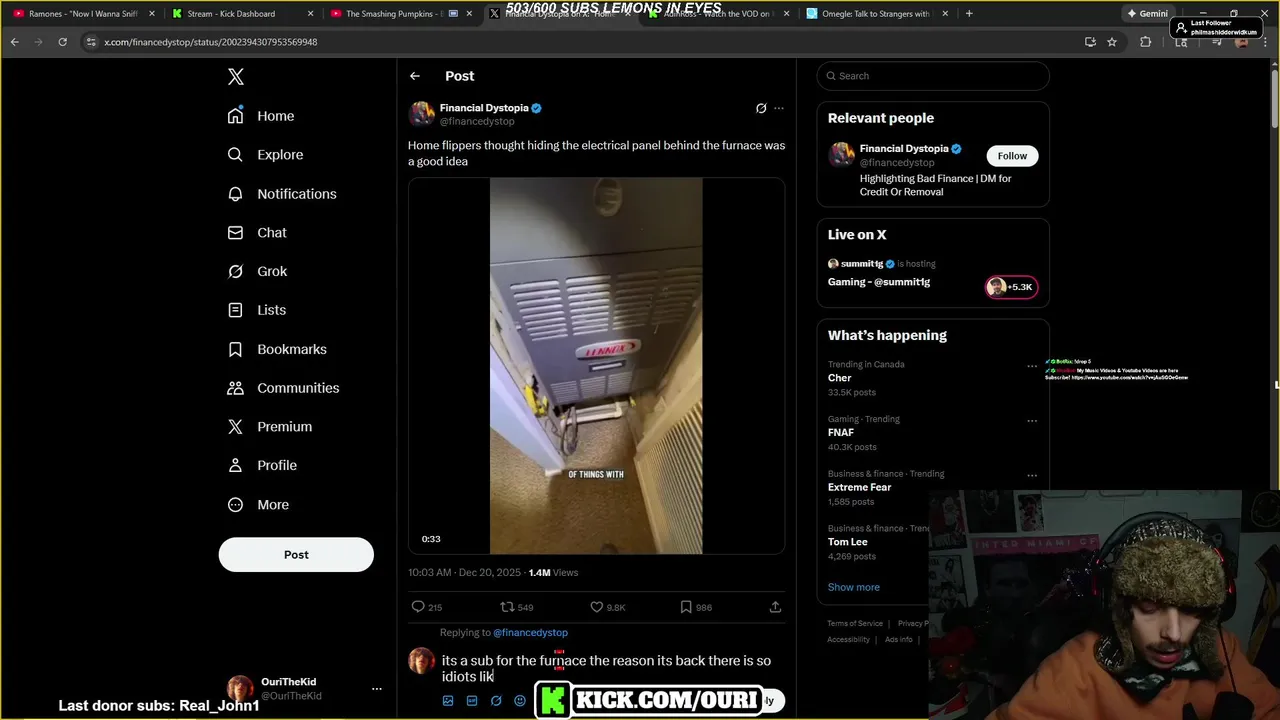
Task: Open options for Extreme Fear trend
Action: coord(1032,476)
